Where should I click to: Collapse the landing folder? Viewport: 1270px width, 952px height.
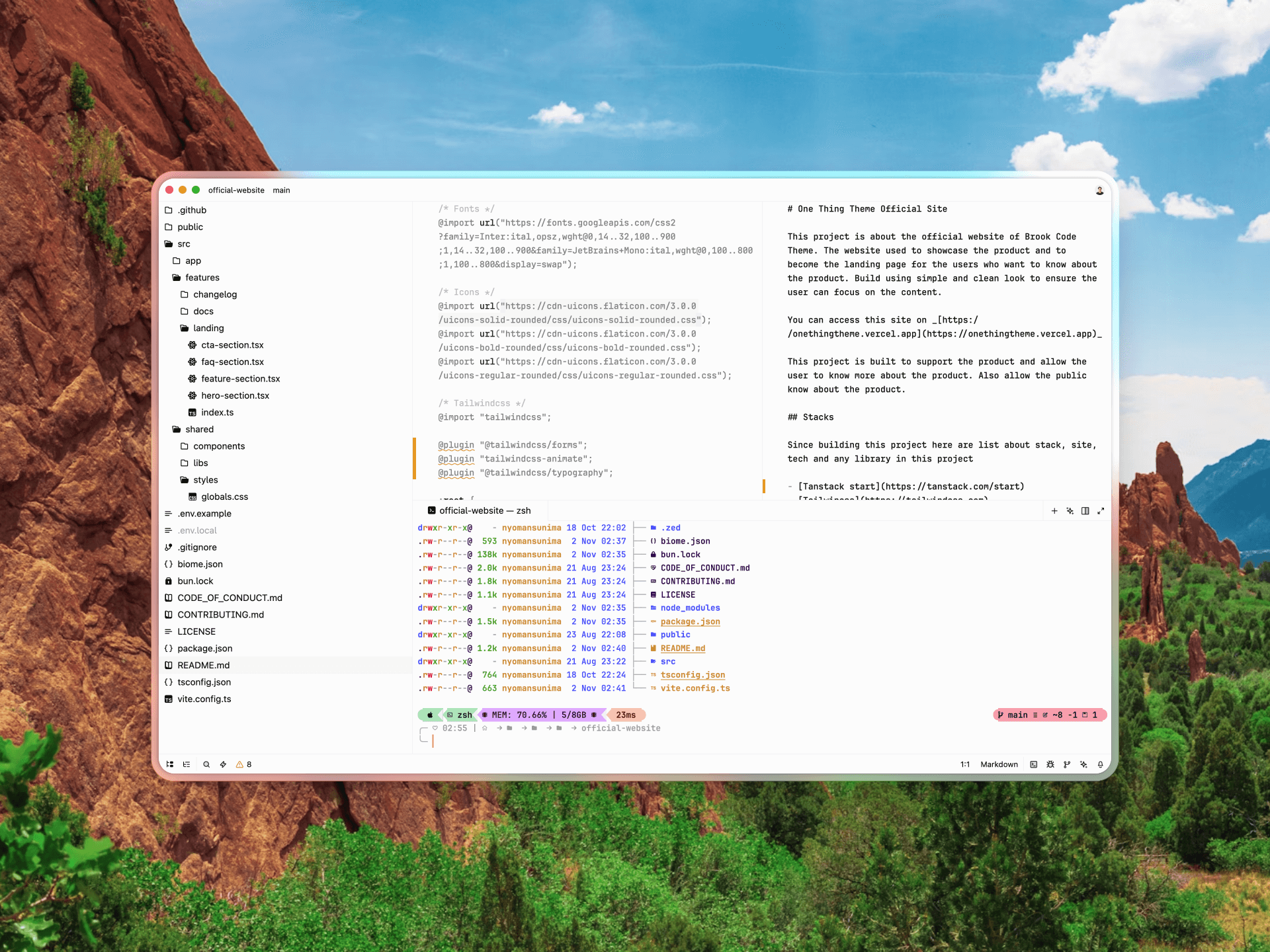pyautogui.click(x=208, y=328)
